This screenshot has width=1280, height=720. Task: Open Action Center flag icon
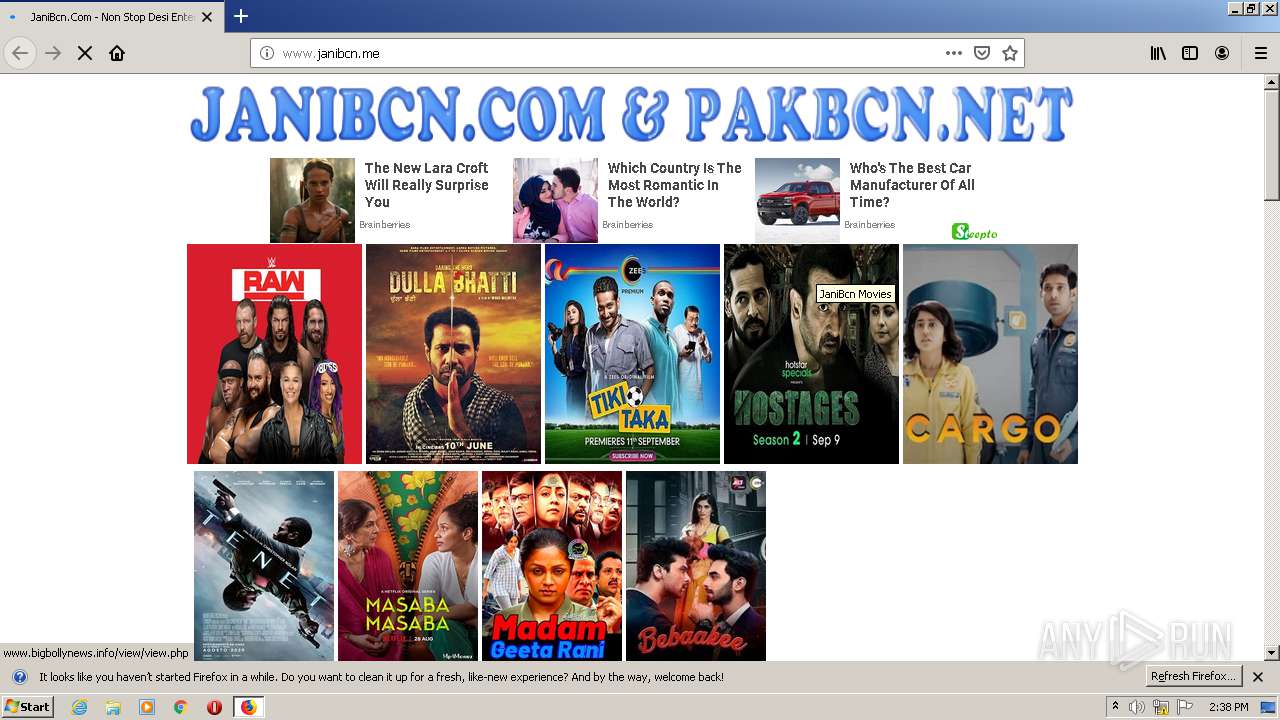pyautogui.click(x=1185, y=707)
